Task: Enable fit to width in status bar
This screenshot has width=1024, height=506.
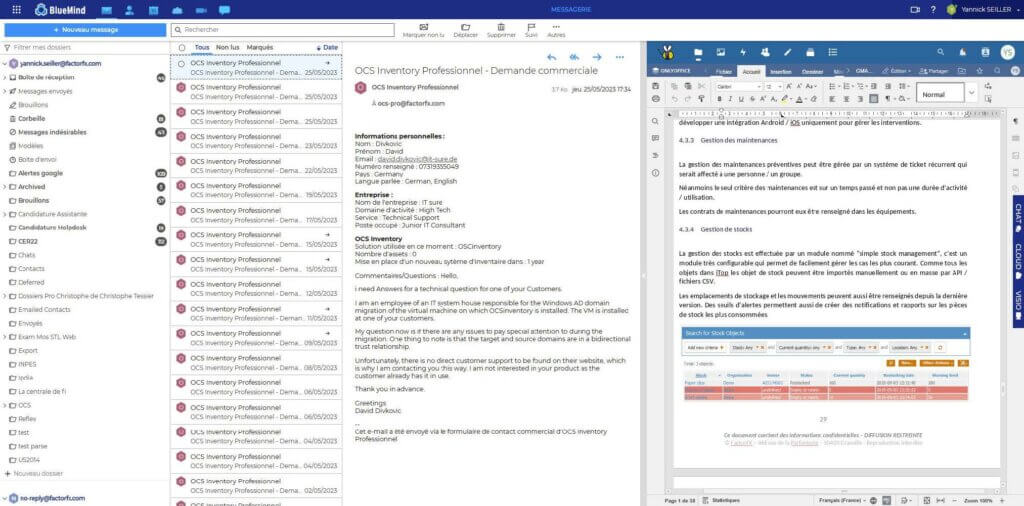Action: pos(940,500)
